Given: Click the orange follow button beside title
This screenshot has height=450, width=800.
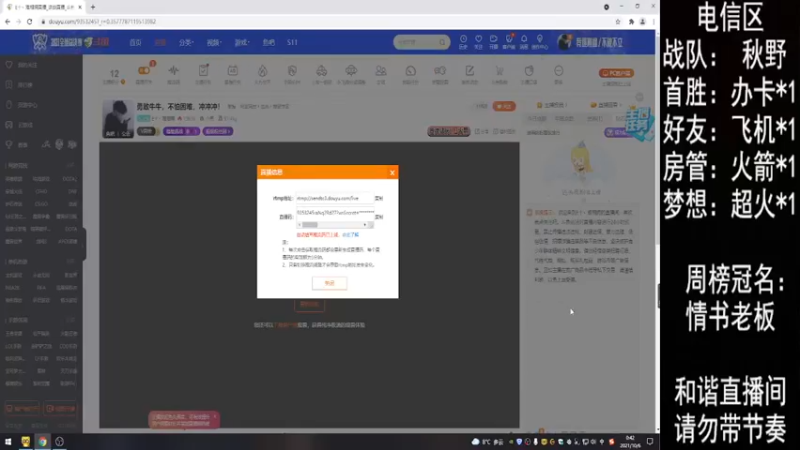Looking at the screenshot, I should click(504, 106).
